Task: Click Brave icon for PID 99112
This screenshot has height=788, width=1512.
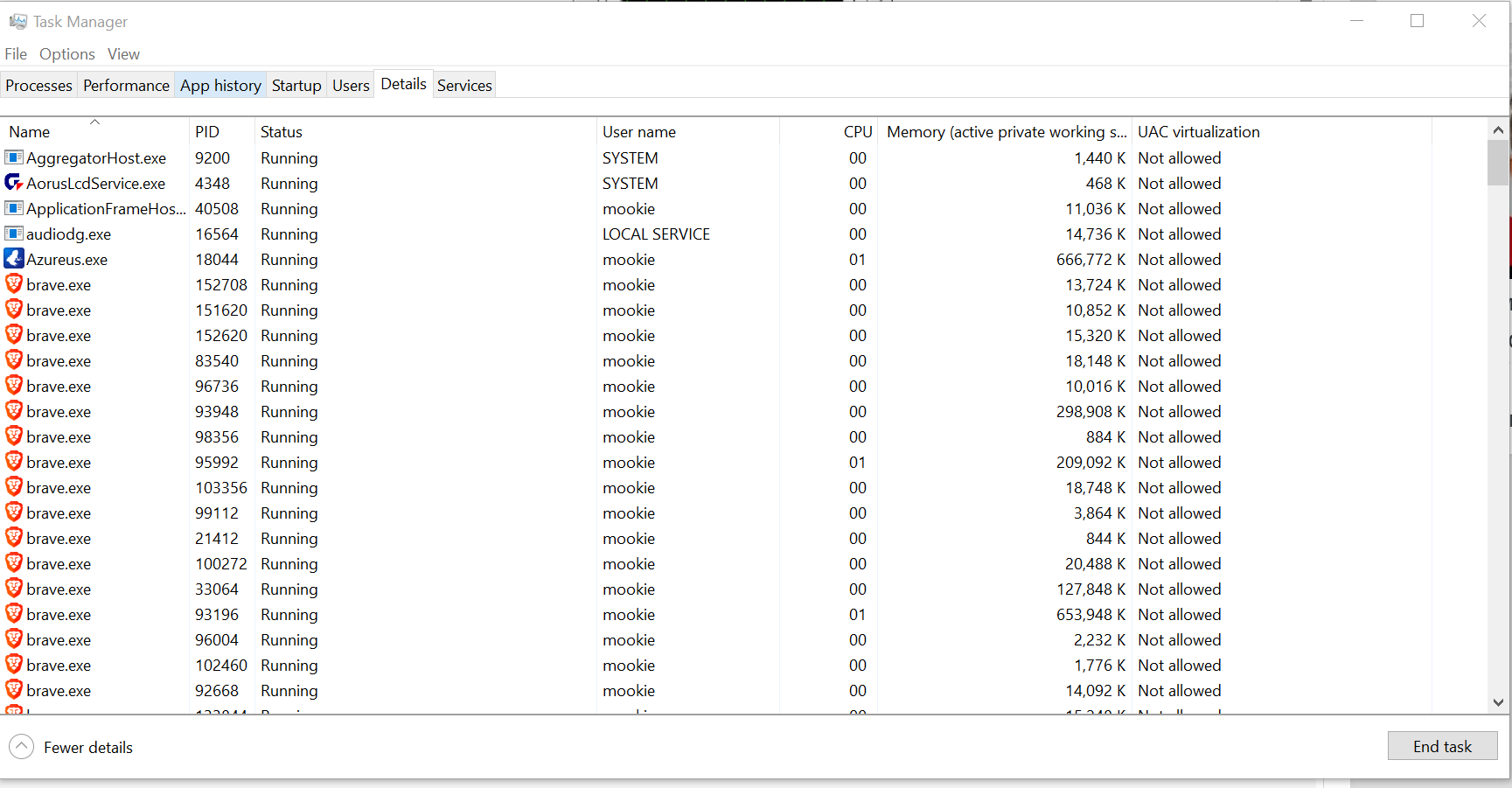Action: (x=14, y=513)
